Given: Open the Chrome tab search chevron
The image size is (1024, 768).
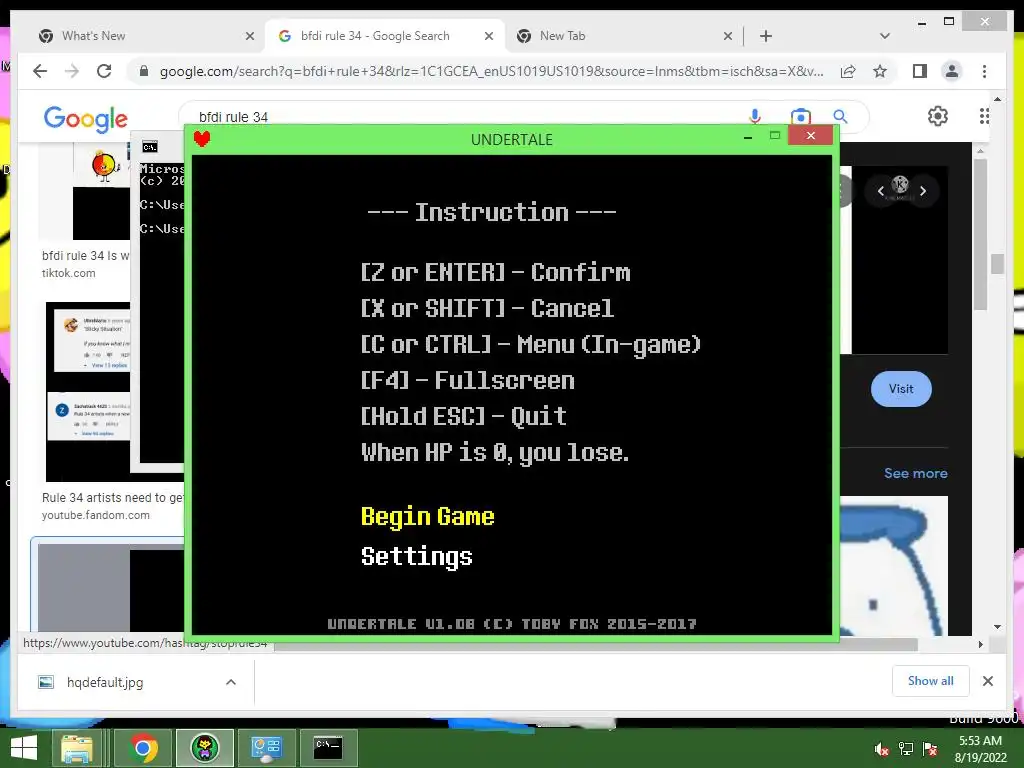Looking at the screenshot, I should click(884, 36).
